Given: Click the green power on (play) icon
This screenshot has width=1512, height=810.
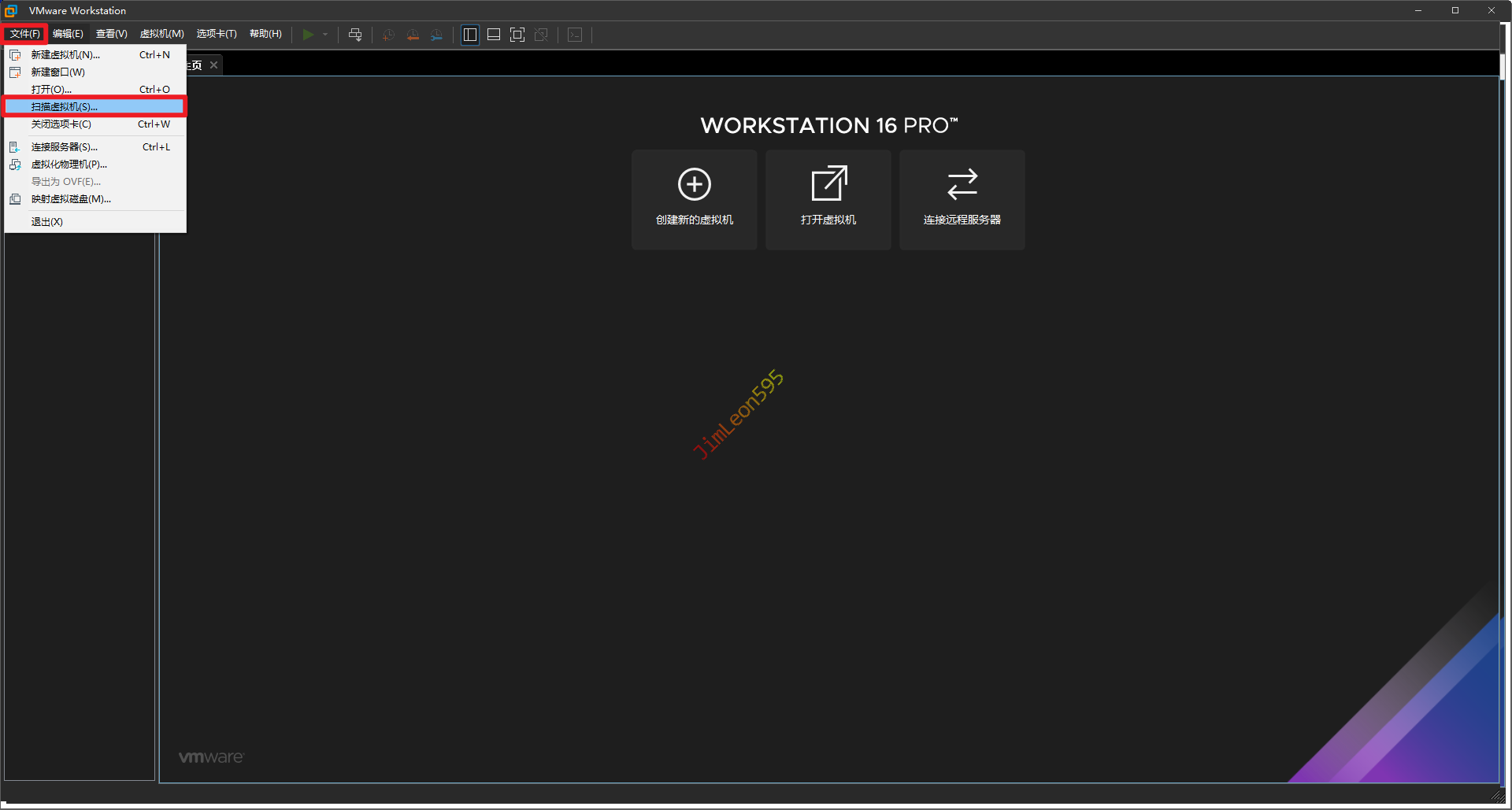Looking at the screenshot, I should pyautogui.click(x=308, y=35).
